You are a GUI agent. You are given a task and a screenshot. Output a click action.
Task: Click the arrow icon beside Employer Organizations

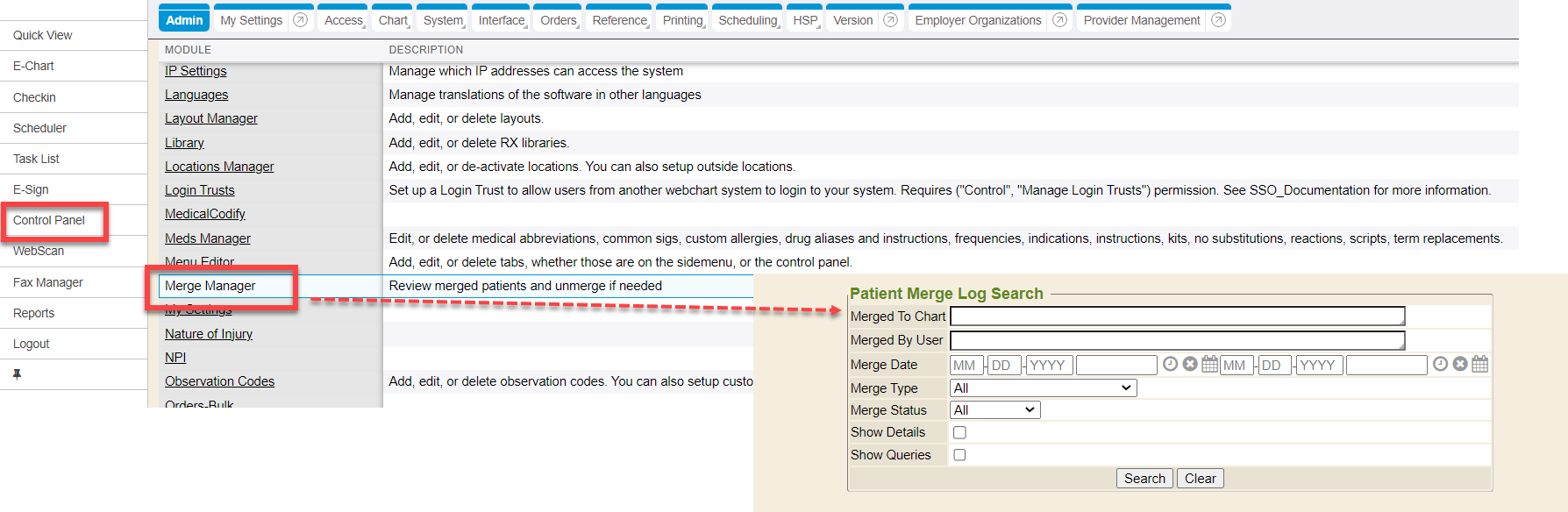(x=1059, y=20)
